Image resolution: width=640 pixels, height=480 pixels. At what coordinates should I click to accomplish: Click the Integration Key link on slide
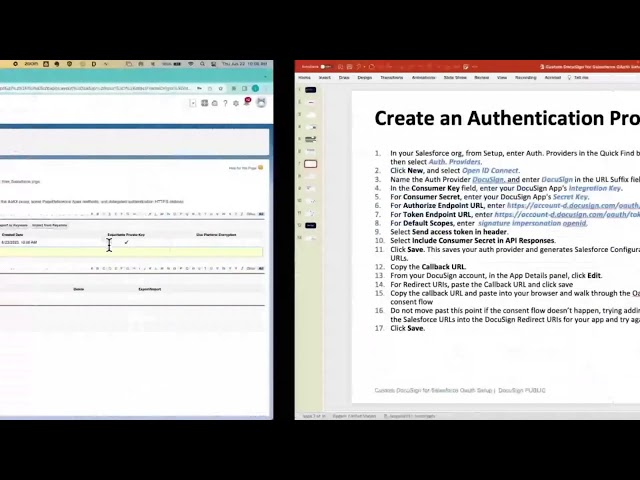pos(595,188)
